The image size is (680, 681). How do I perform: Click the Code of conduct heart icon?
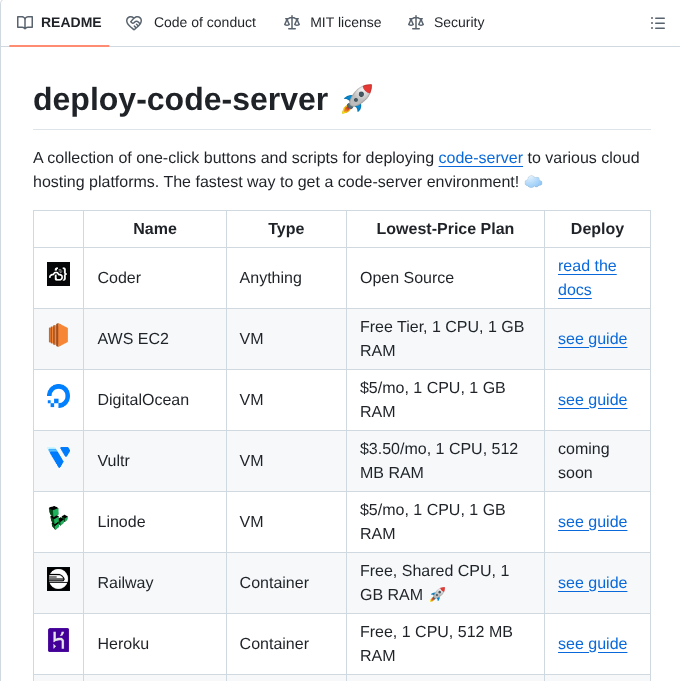[x=134, y=23]
